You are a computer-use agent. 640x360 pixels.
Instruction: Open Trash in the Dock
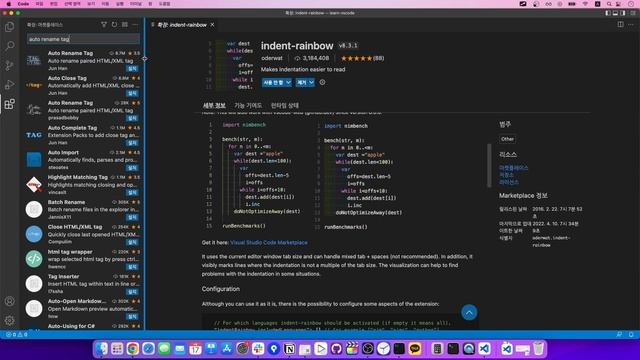coord(538,349)
